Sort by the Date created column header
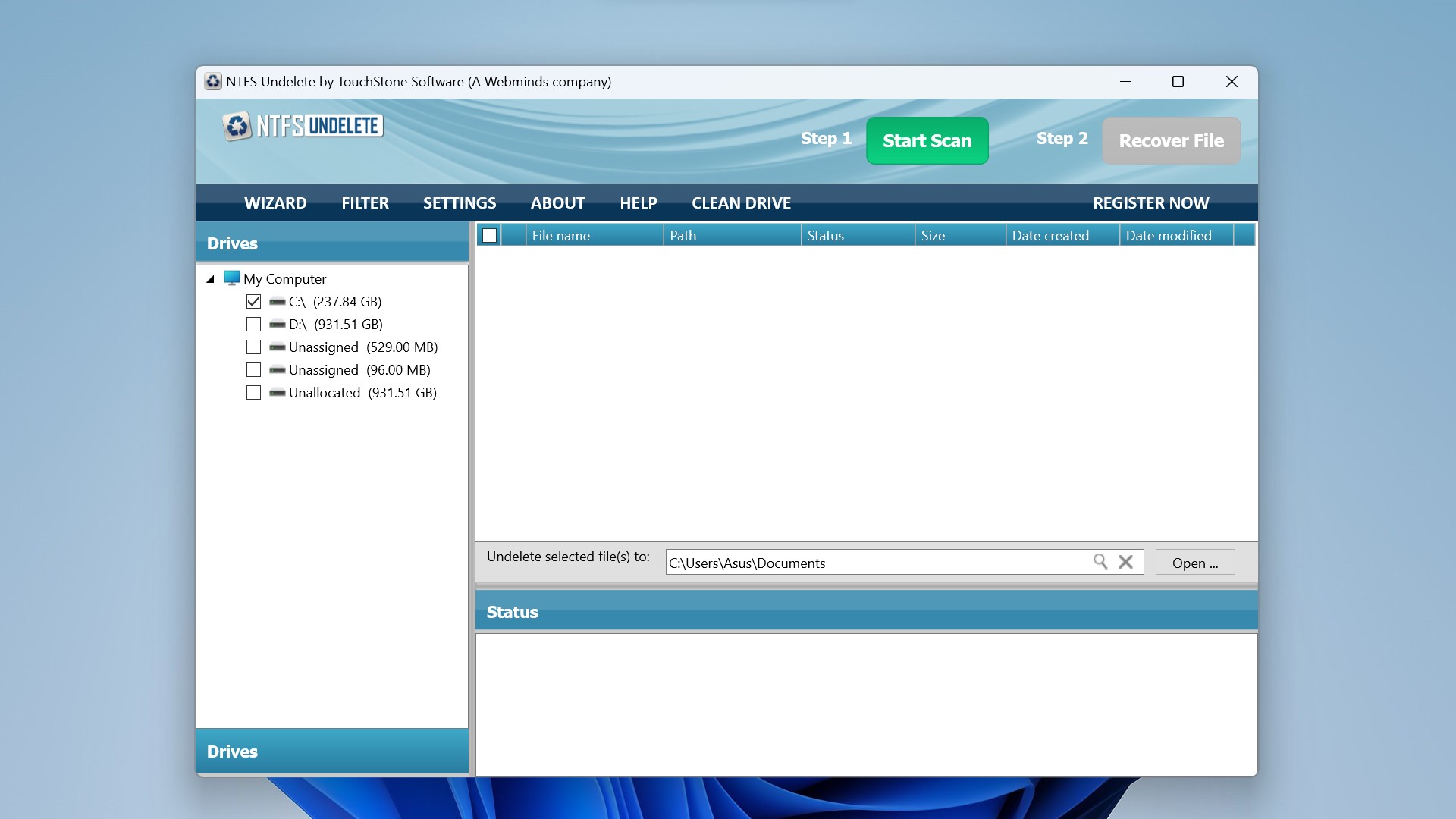This screenshot has height=819, width=1456. click(x=1062, y=236)
